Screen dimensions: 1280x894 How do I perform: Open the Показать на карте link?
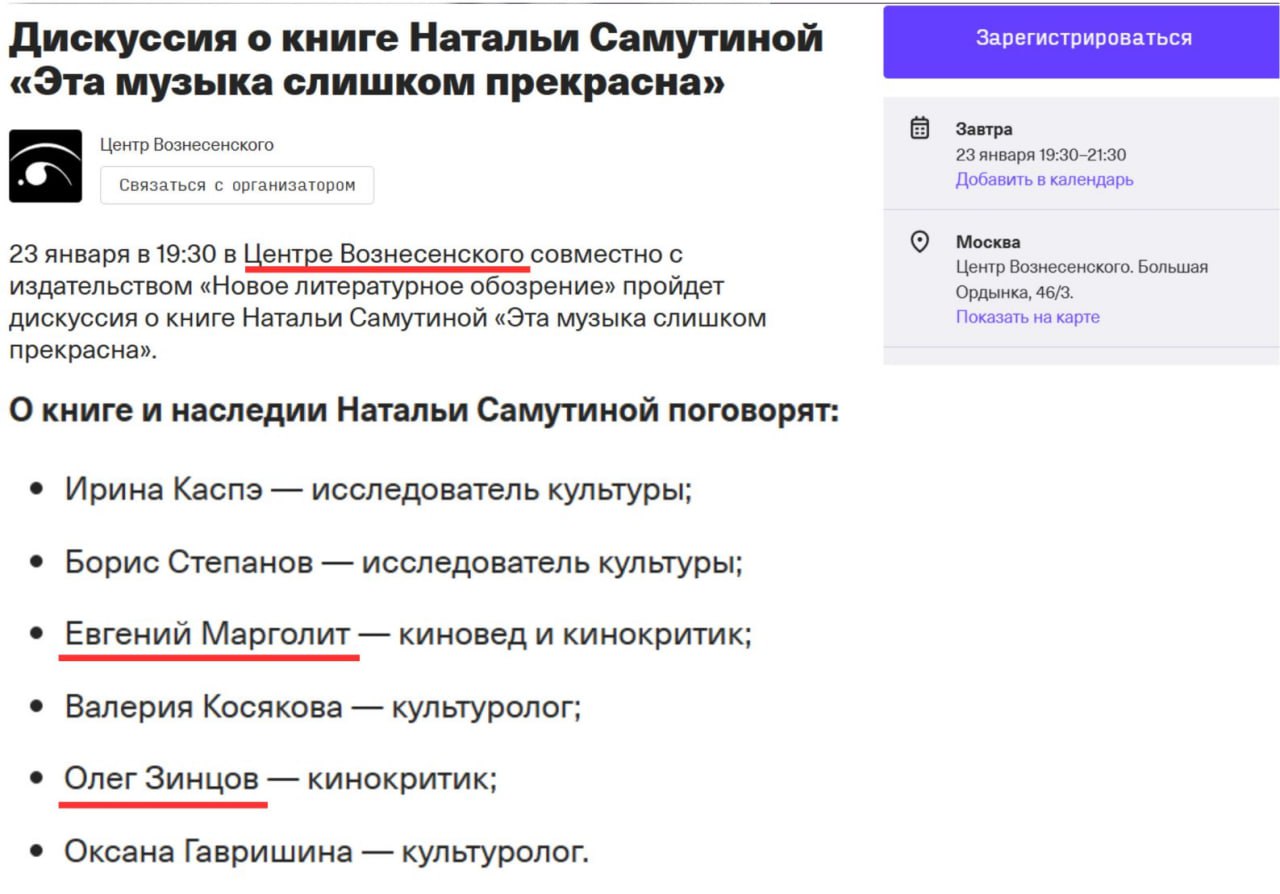[x=1027, y=317]
